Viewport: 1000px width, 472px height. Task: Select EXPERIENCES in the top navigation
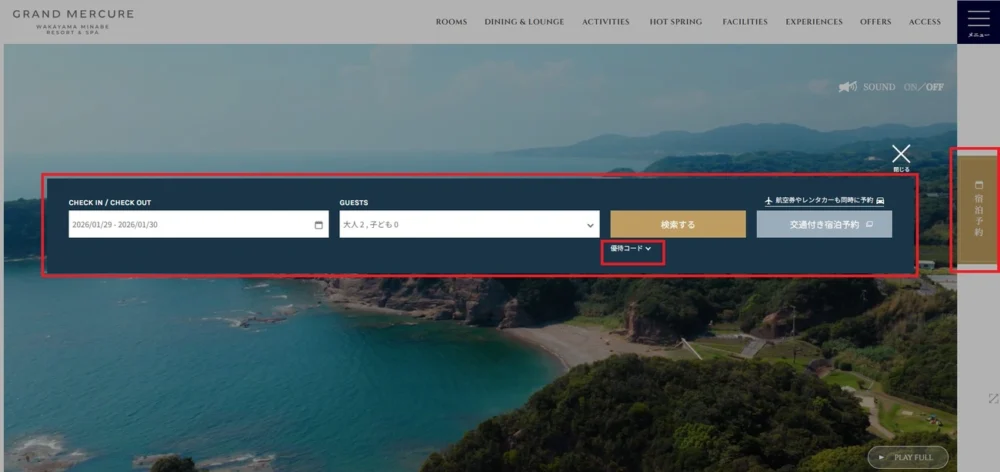tap(813, 22)
